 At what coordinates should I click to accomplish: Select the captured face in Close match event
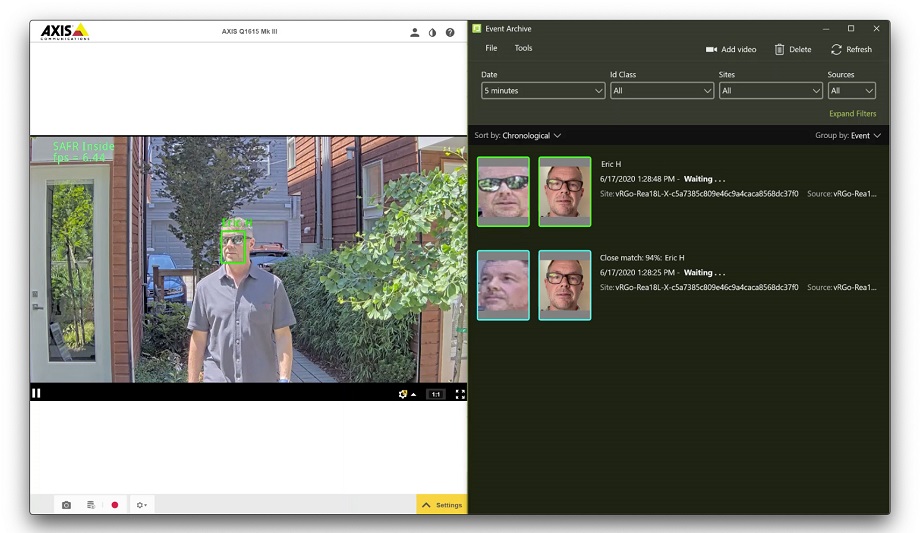503,285
